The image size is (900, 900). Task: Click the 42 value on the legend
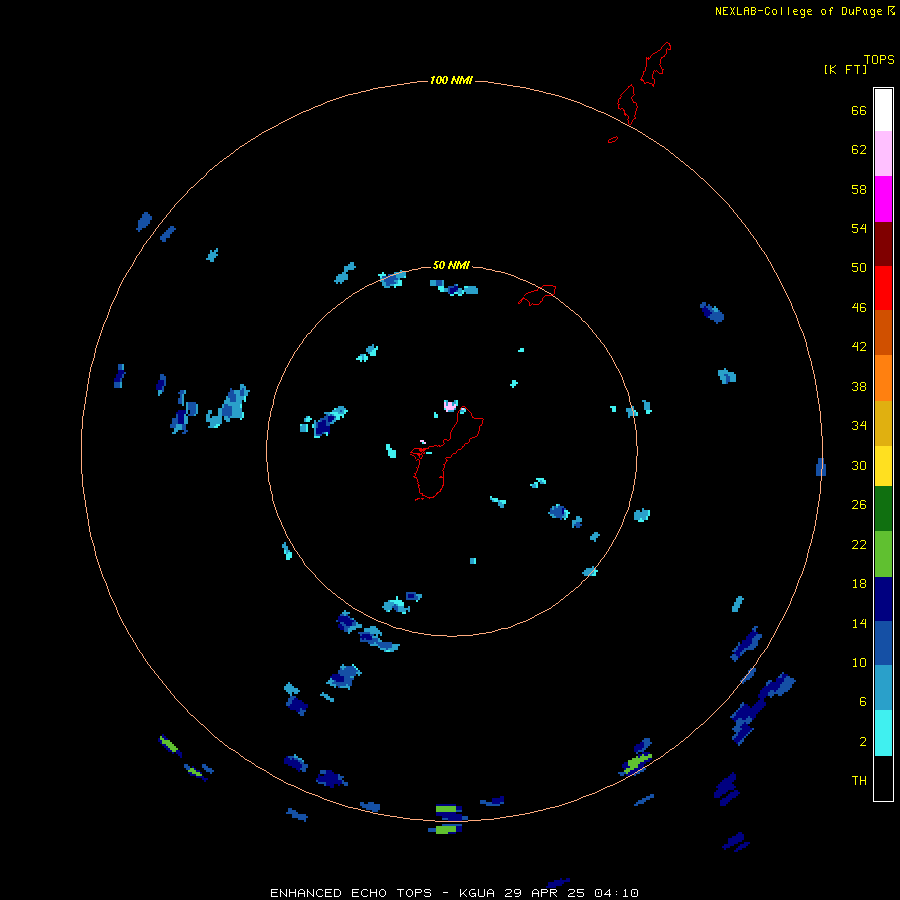(859, 347)
